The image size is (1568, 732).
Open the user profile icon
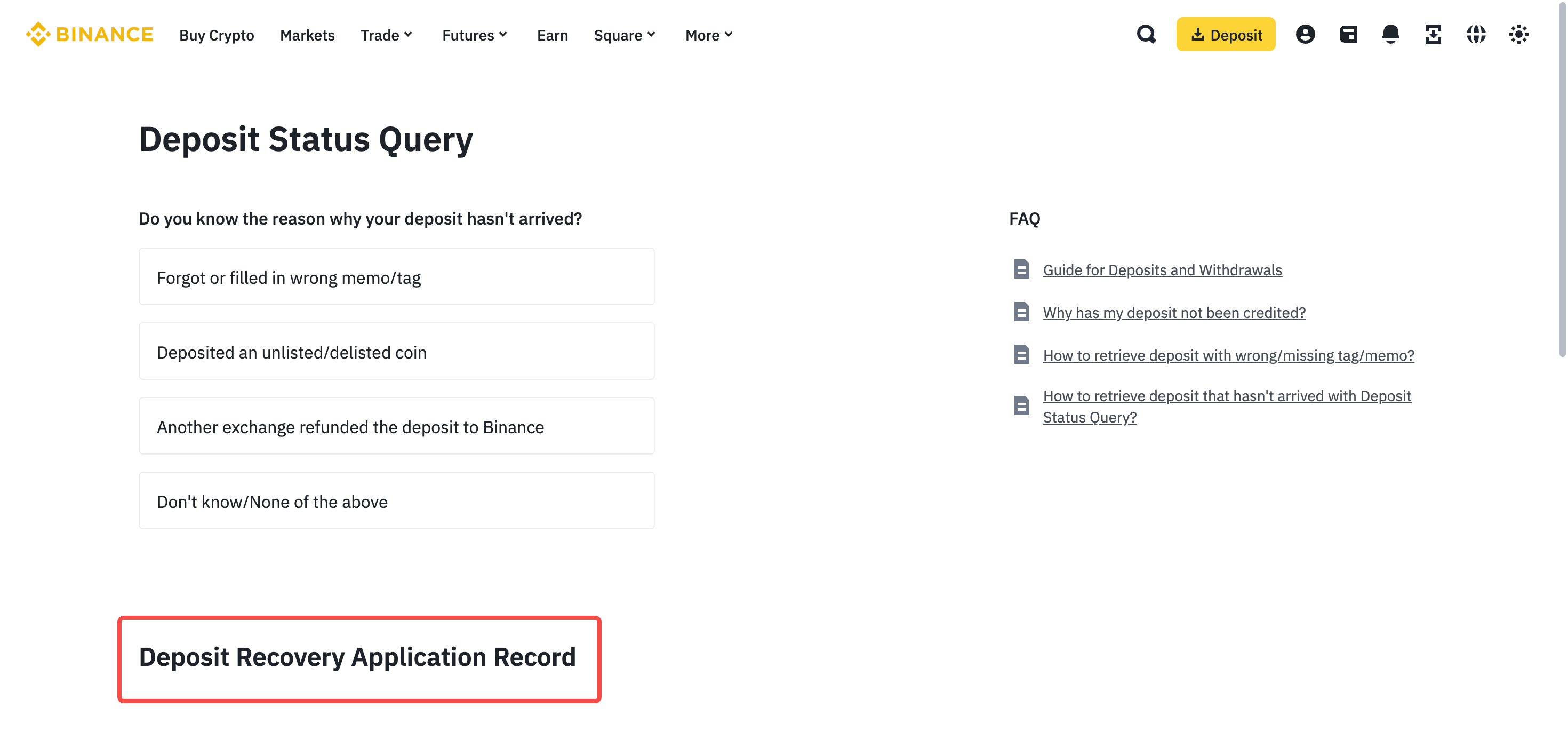click(x=1305, y=35)
